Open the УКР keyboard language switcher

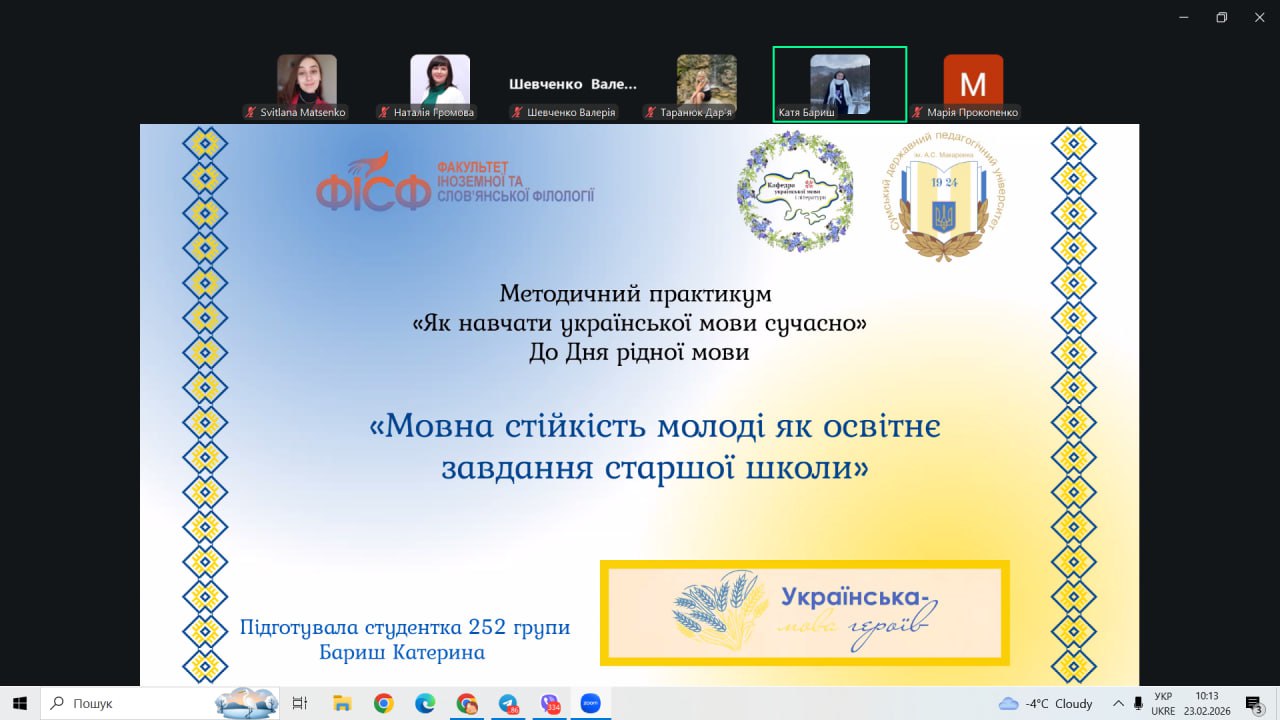pyautogui.click(x=1163, y=703)
